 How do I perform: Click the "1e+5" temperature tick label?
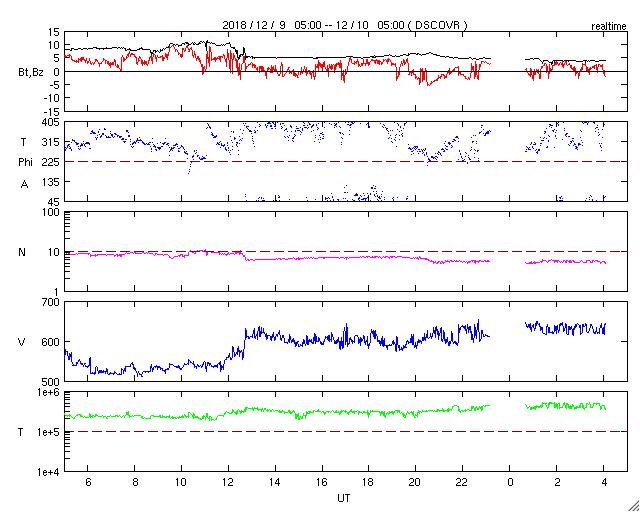49,432
